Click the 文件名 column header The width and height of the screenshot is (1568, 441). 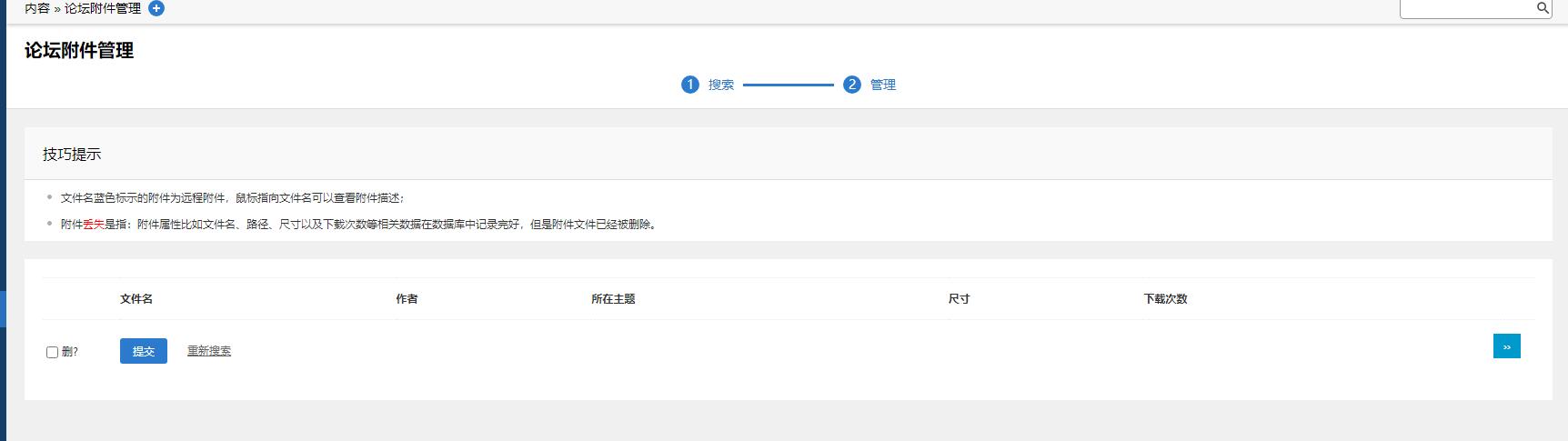(x=136, y=299)
